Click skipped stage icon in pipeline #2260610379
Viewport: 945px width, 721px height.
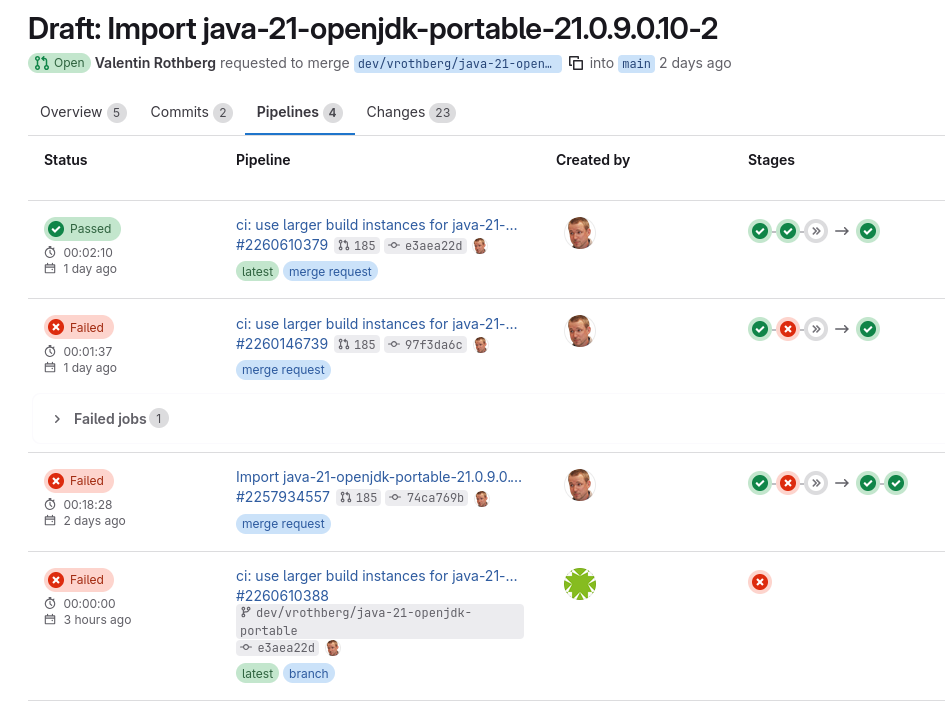[816, 232]
